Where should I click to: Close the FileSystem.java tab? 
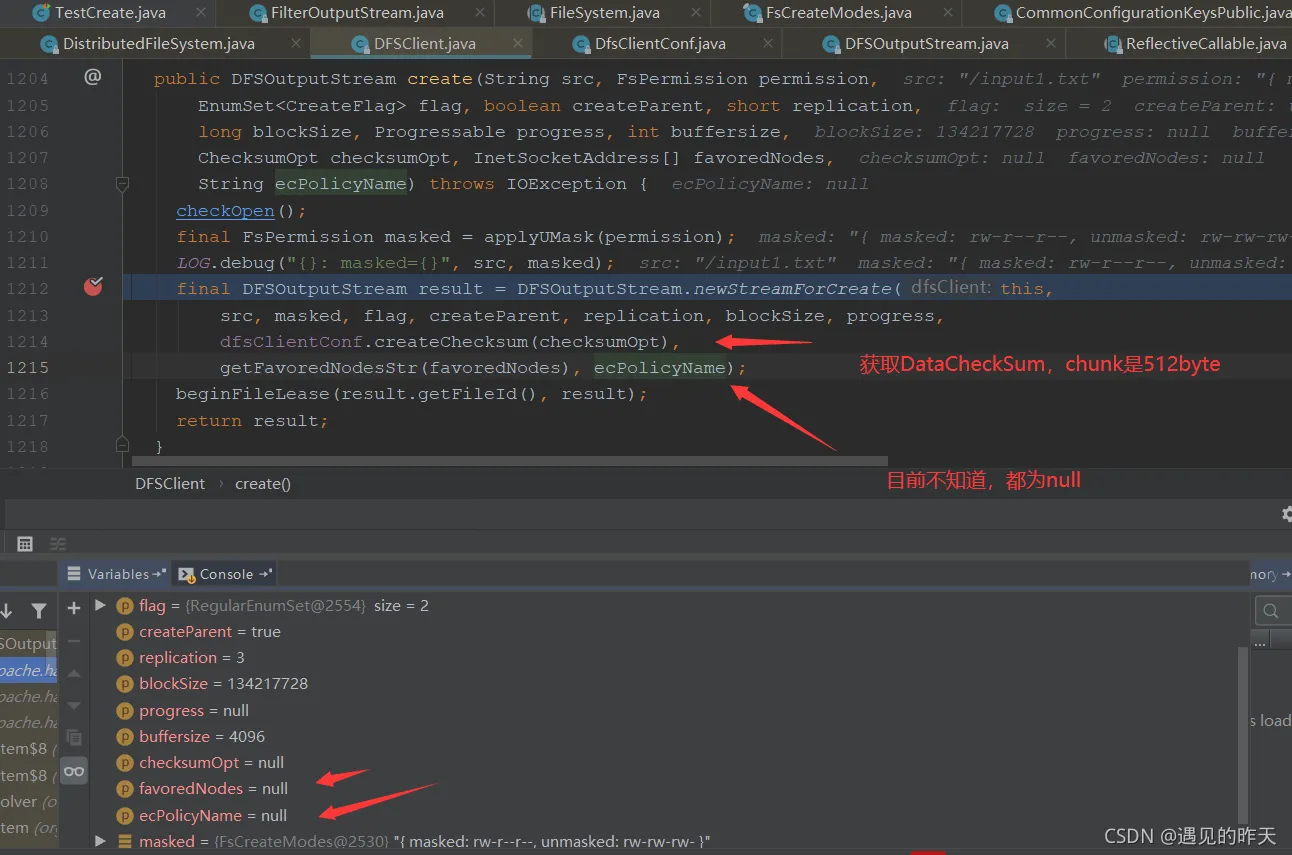[x=694, y=13]
